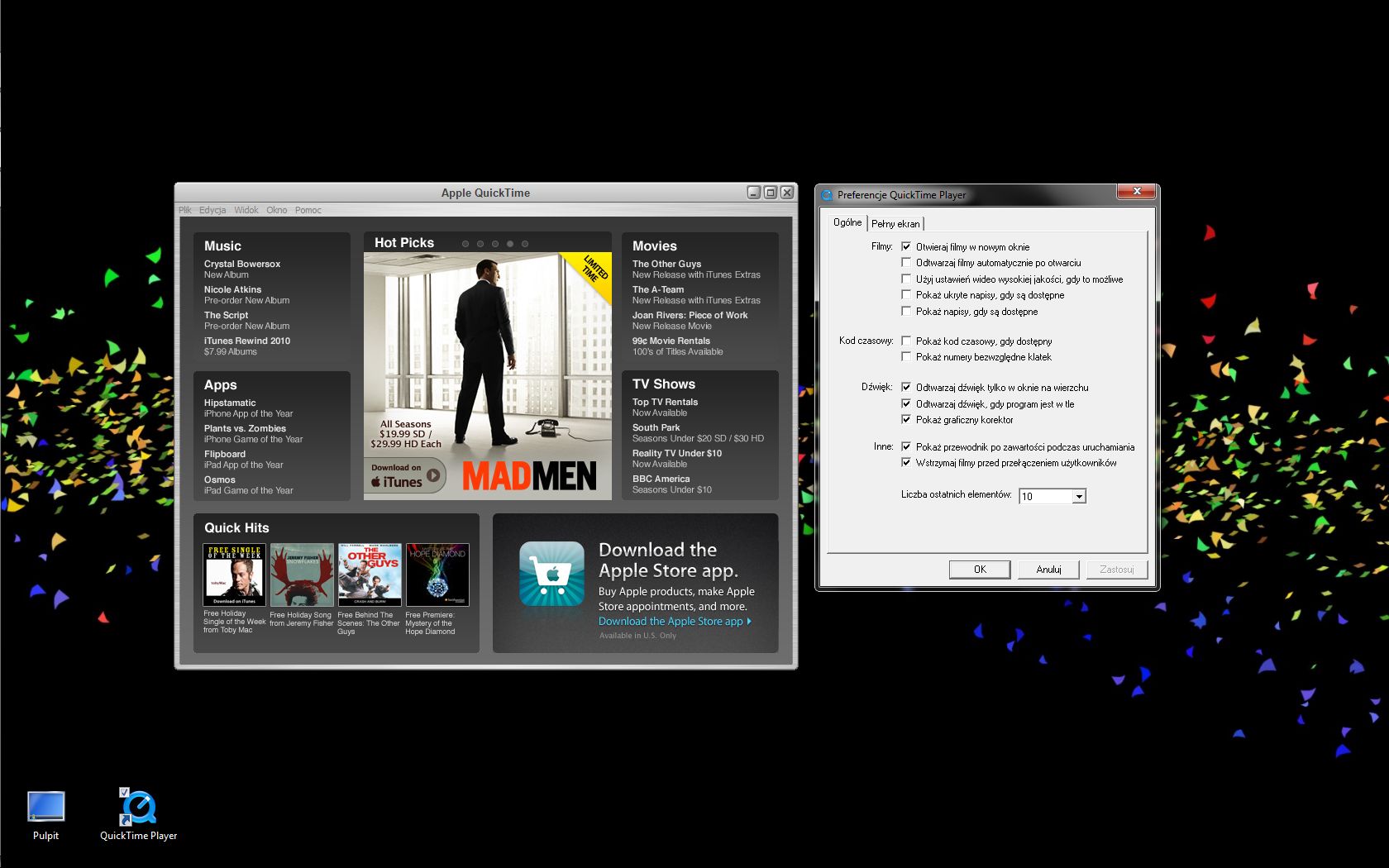
Task: Open Crystal Bowersox New Album link
Action: [x=242, y=269]
